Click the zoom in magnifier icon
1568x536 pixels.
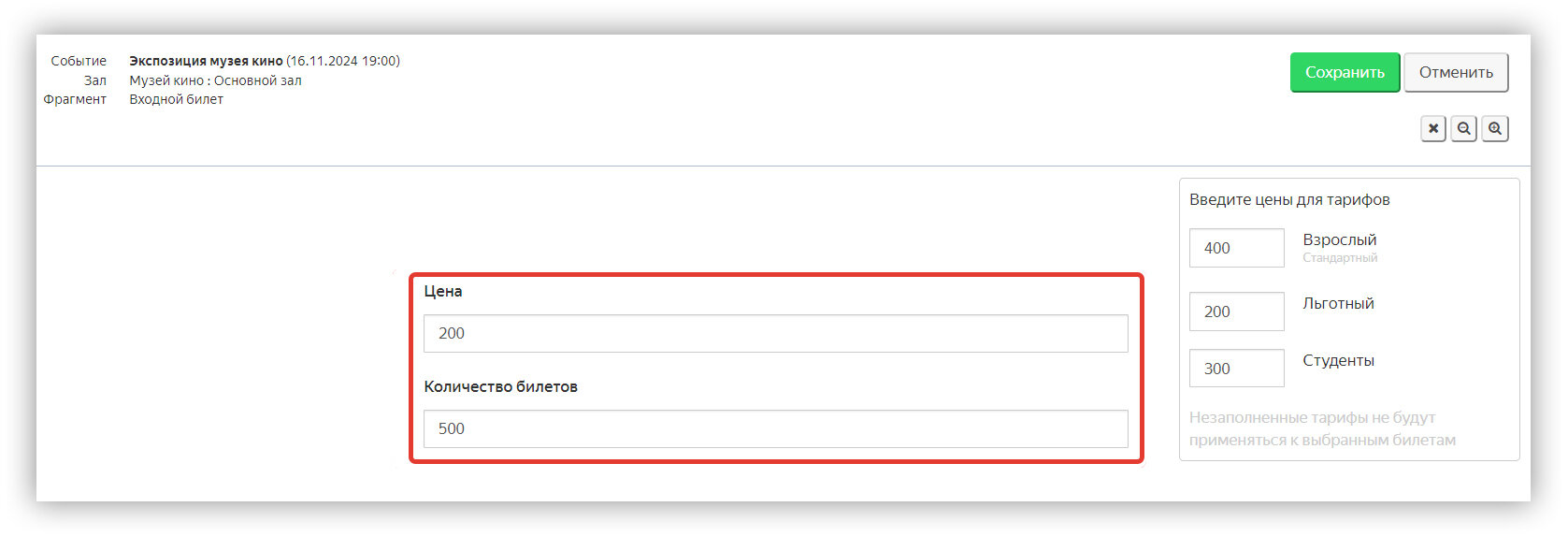click(1495, 129)
